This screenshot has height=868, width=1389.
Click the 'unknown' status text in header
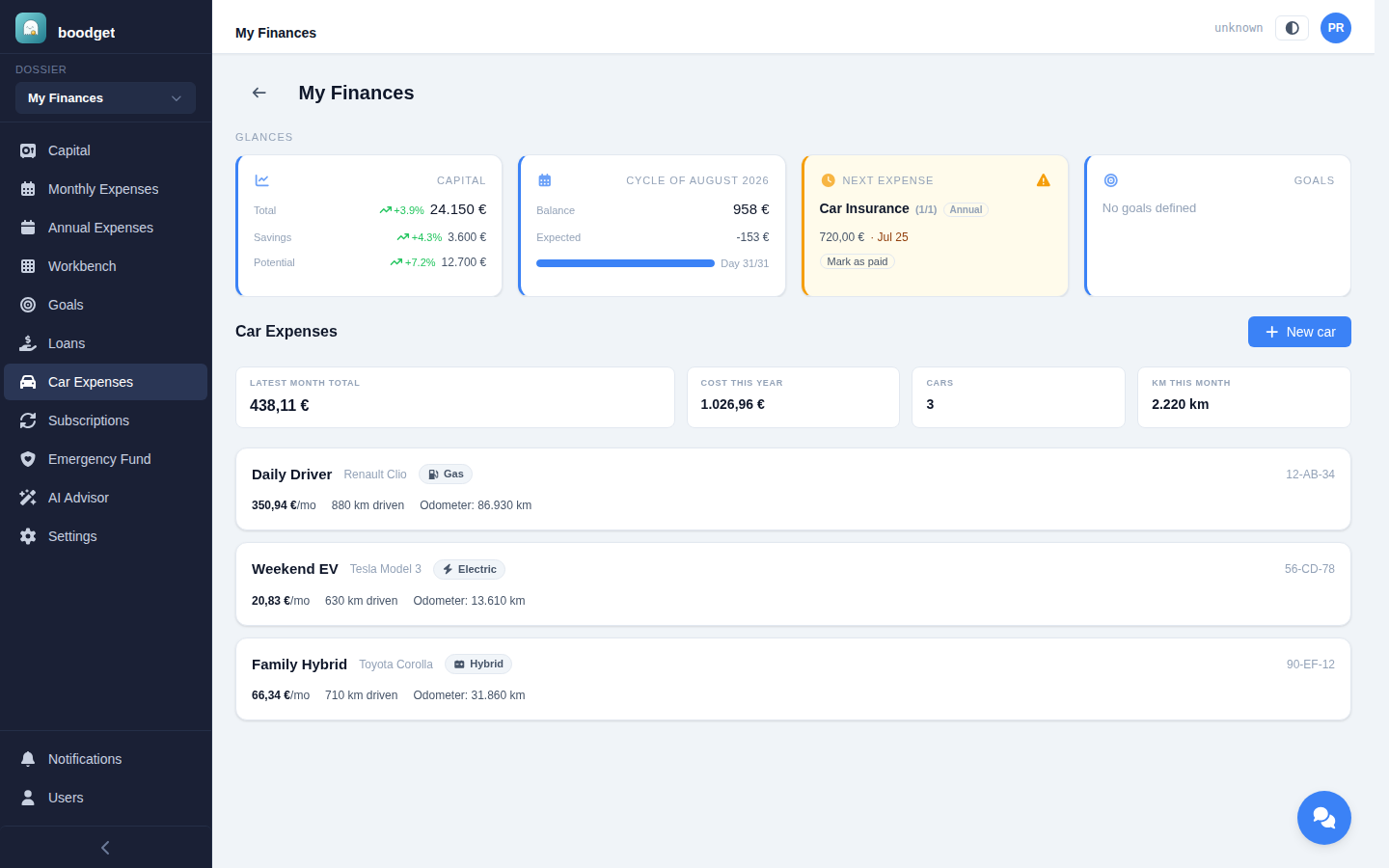click(1239, 28)
